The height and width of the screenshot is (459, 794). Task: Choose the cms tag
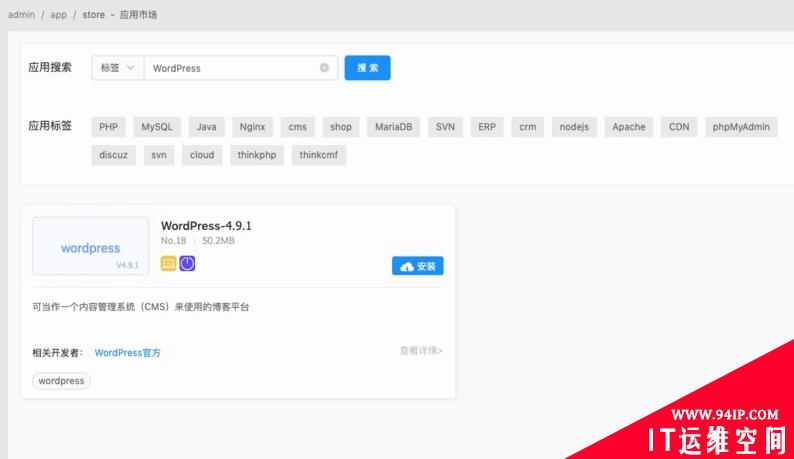(298, 127)
